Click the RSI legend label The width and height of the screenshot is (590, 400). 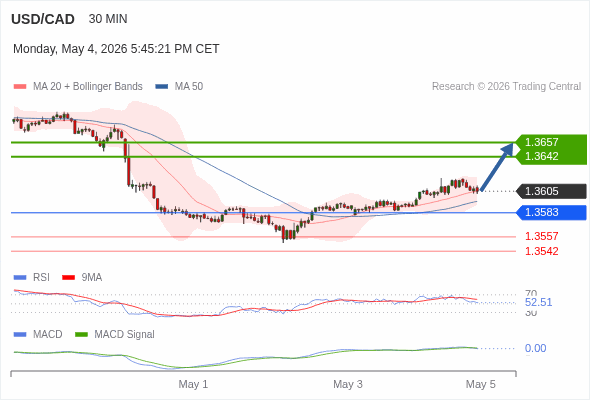tap(41, 277)
